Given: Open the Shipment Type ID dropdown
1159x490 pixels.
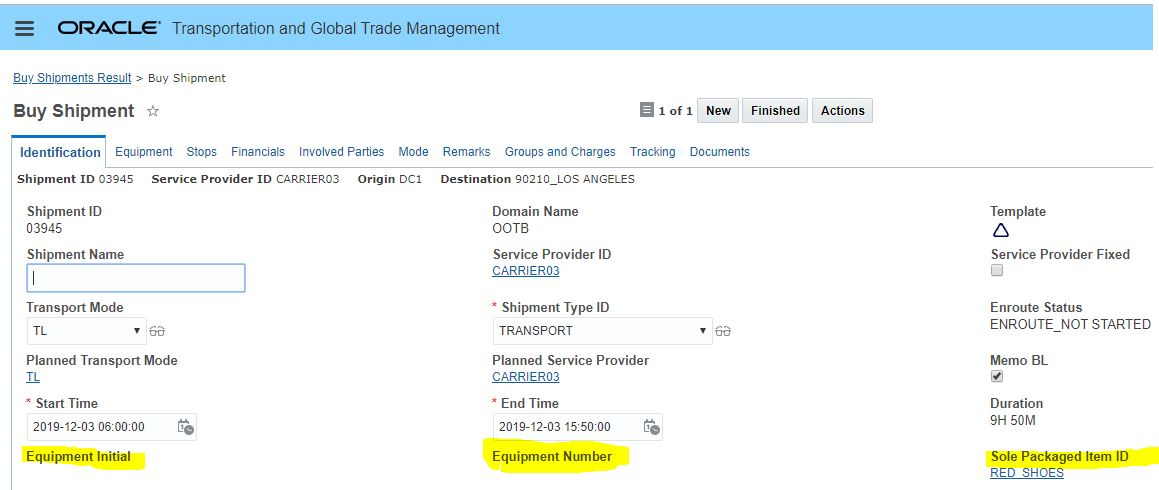Looking at the screenshot, I should pos(602,331).
